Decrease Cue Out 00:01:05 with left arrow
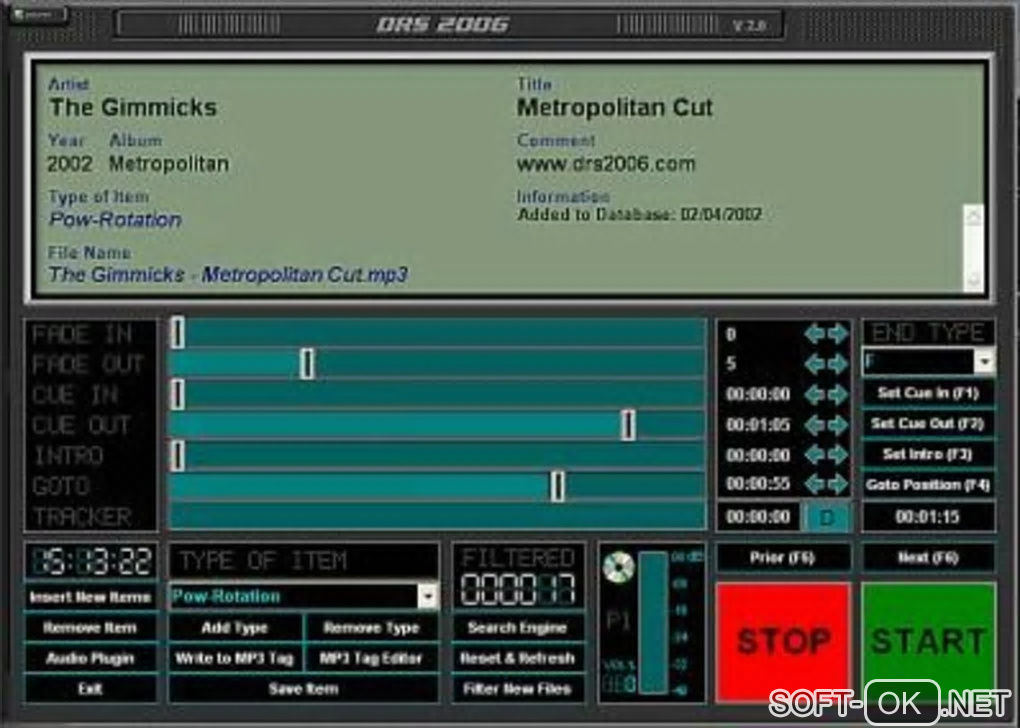Image resolution: width=1020 pixels, height=728 pixels. 814,425
